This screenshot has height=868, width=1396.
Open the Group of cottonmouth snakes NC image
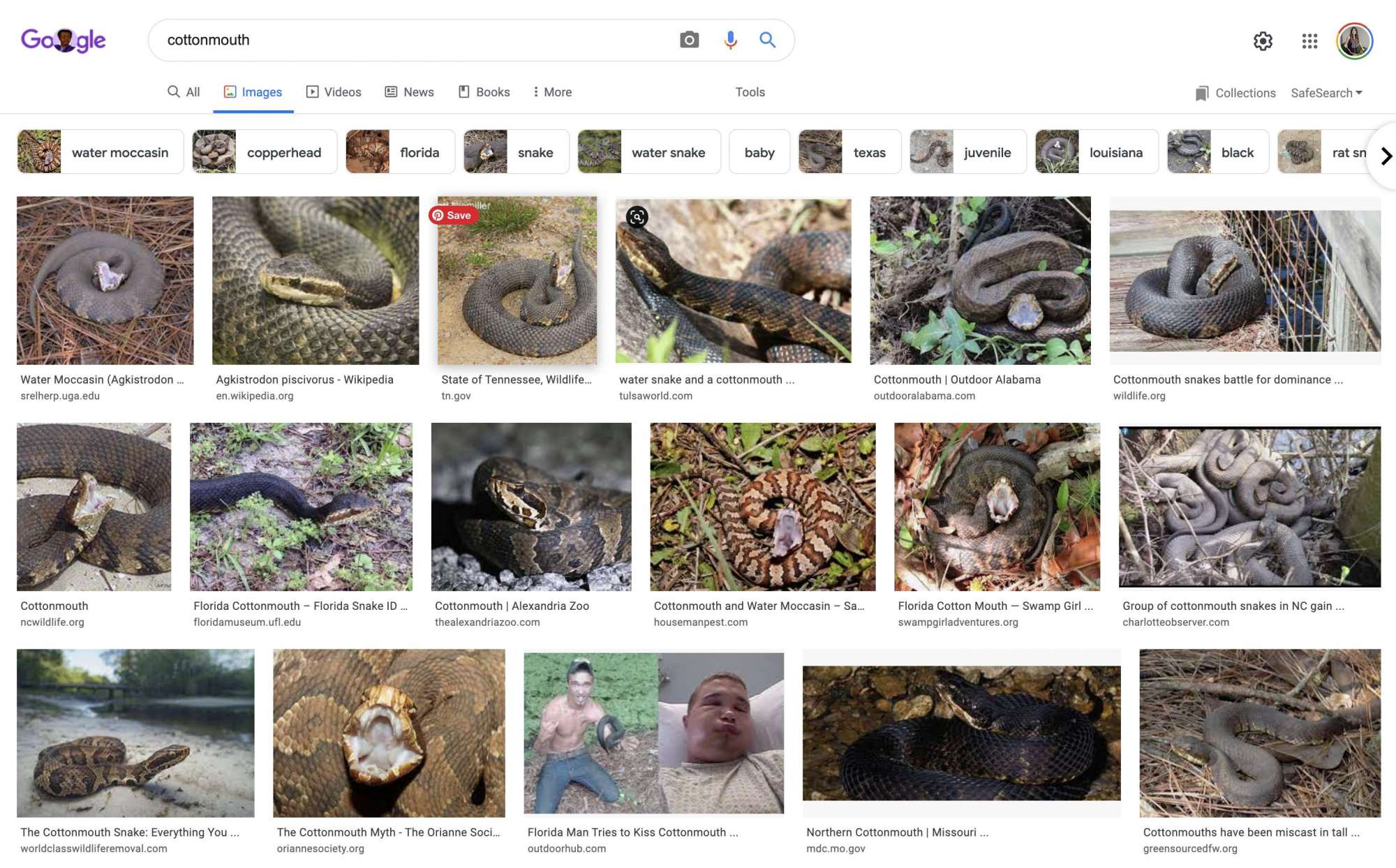click(1249, 507)
